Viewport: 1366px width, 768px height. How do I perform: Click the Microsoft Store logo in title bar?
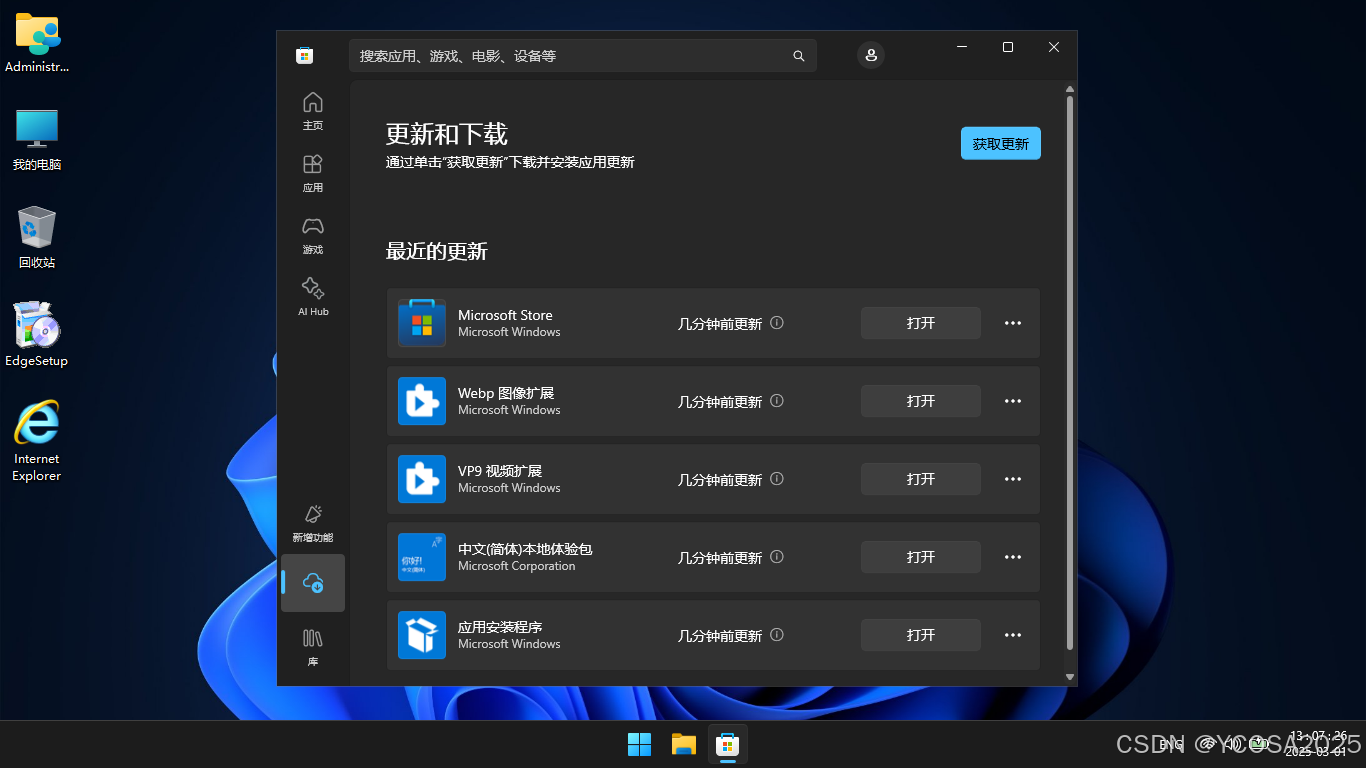pyautogui.click(x=305, y=55)
